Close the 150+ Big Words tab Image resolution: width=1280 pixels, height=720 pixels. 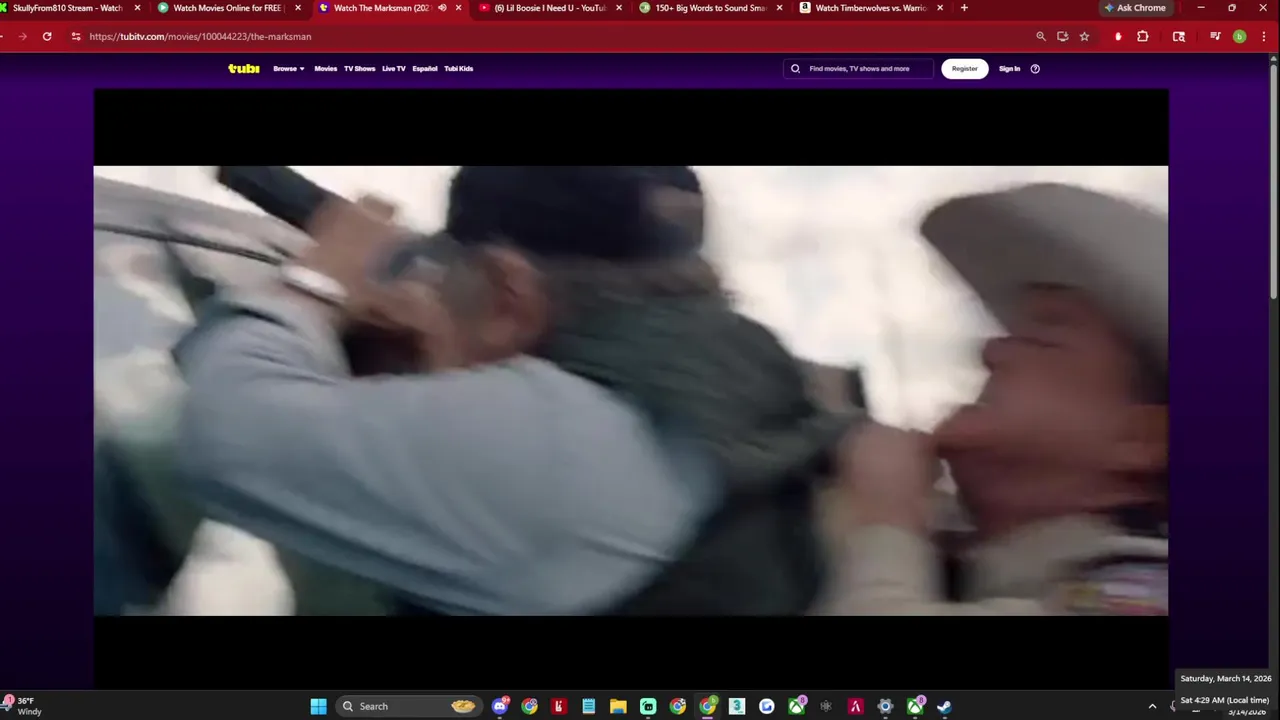[x=779, y=8]
